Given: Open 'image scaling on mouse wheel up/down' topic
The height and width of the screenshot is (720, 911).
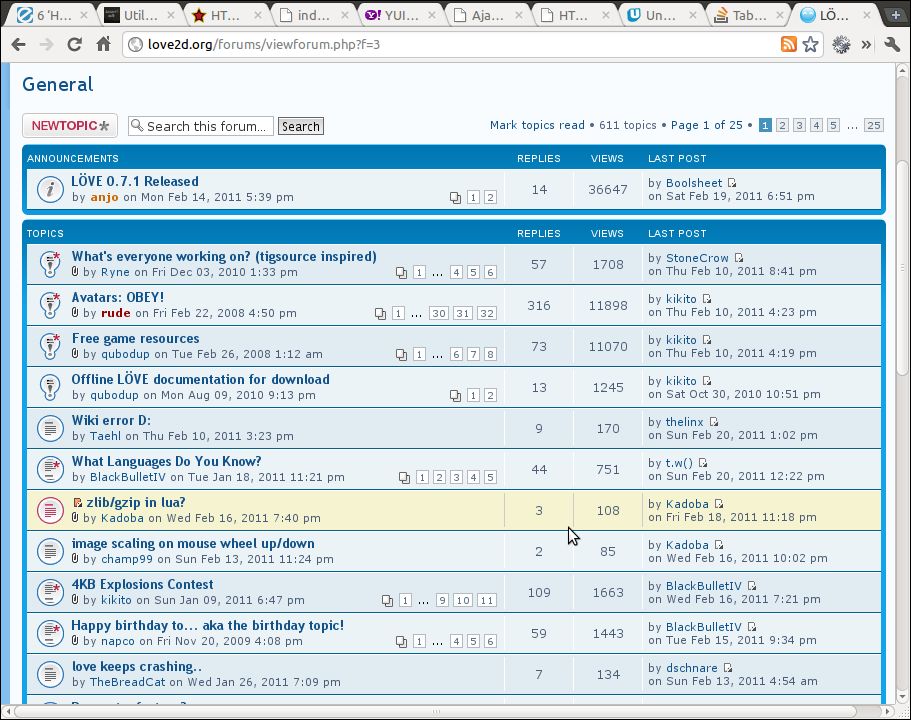Looking at the screenshot, I should pos(193,543).
